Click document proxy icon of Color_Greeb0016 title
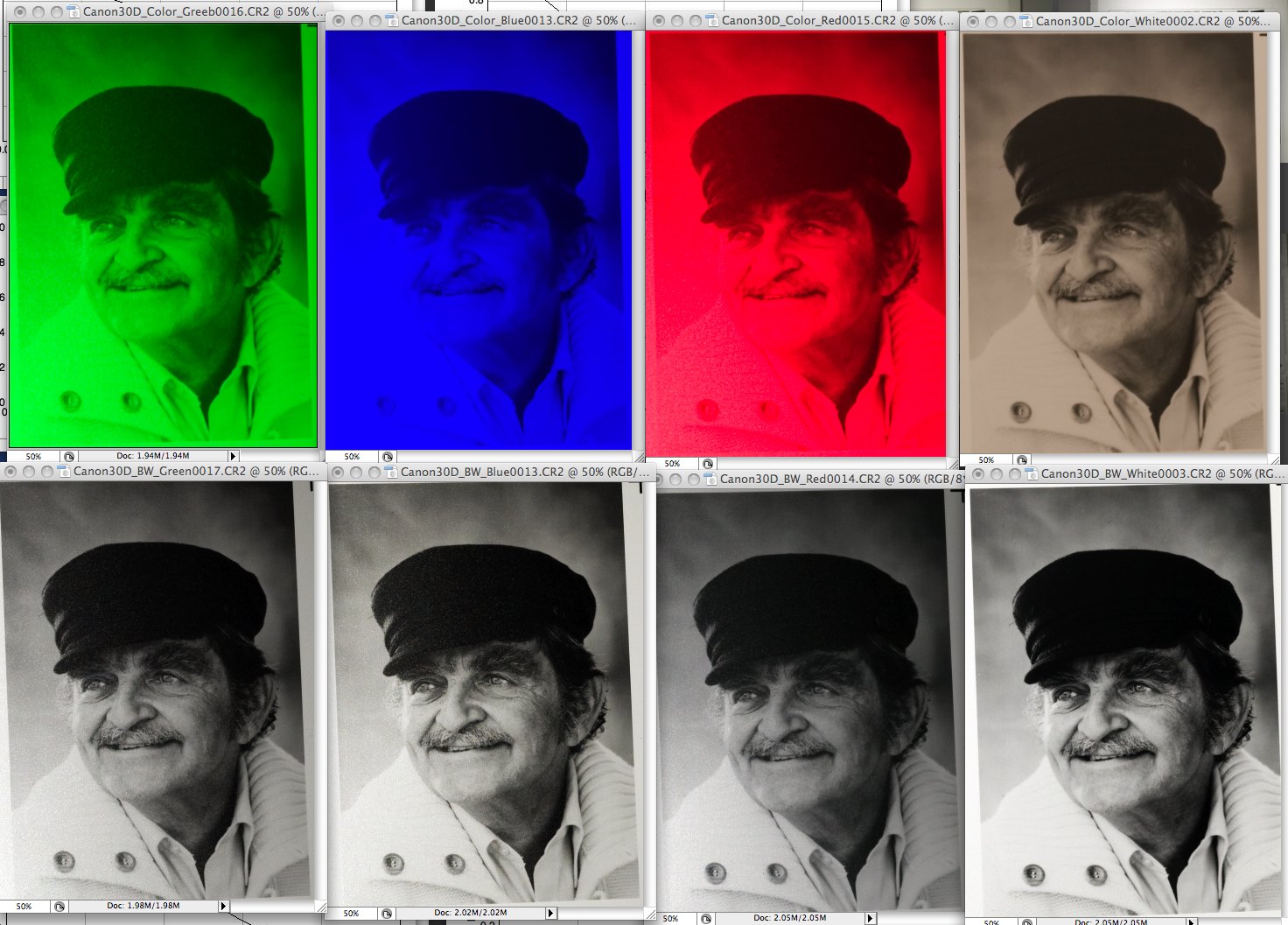Screen dimensions: 1288x925 coord(75,13)
